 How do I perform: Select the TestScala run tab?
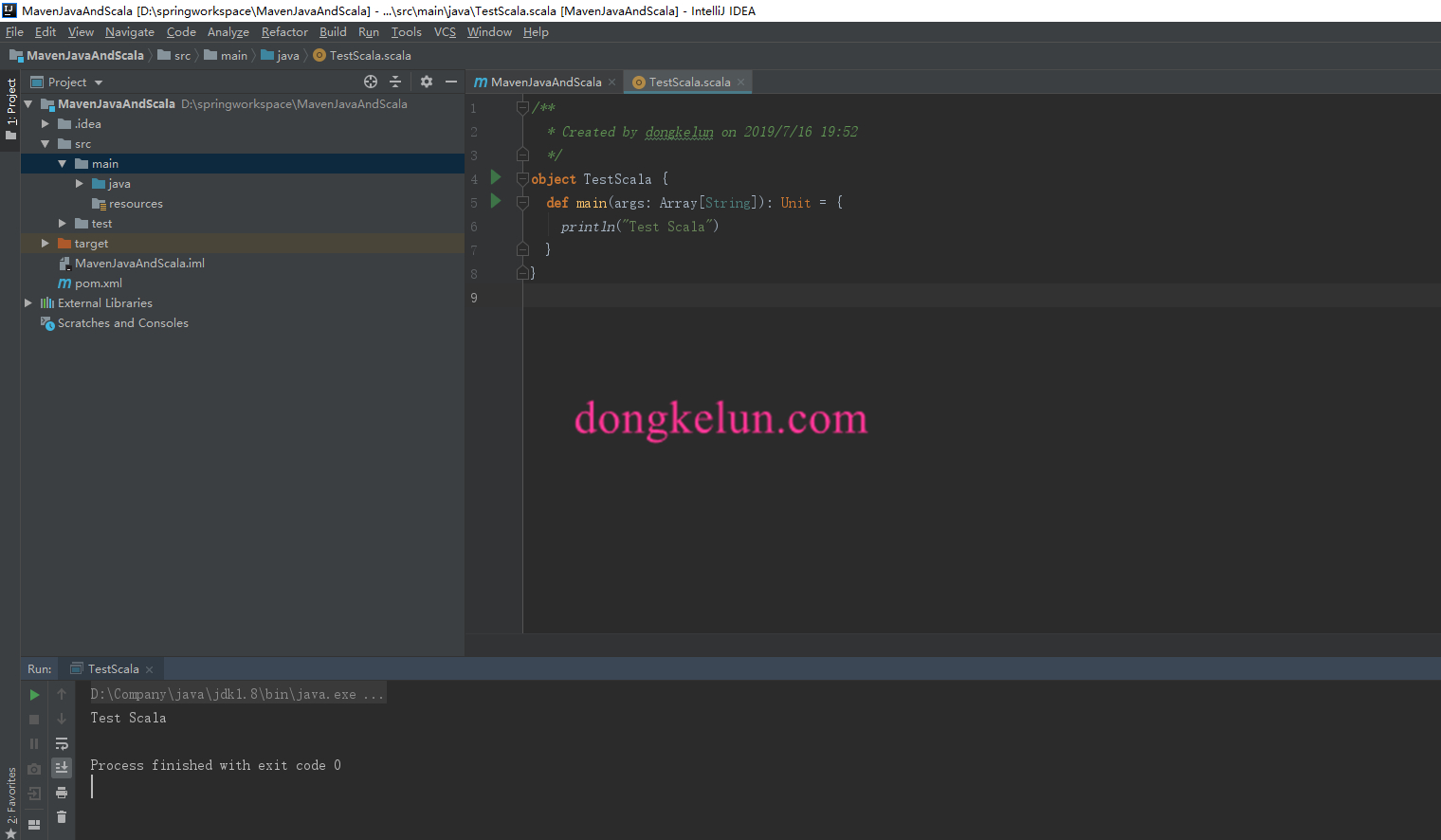pyautogui.click(x=112, y=669)
